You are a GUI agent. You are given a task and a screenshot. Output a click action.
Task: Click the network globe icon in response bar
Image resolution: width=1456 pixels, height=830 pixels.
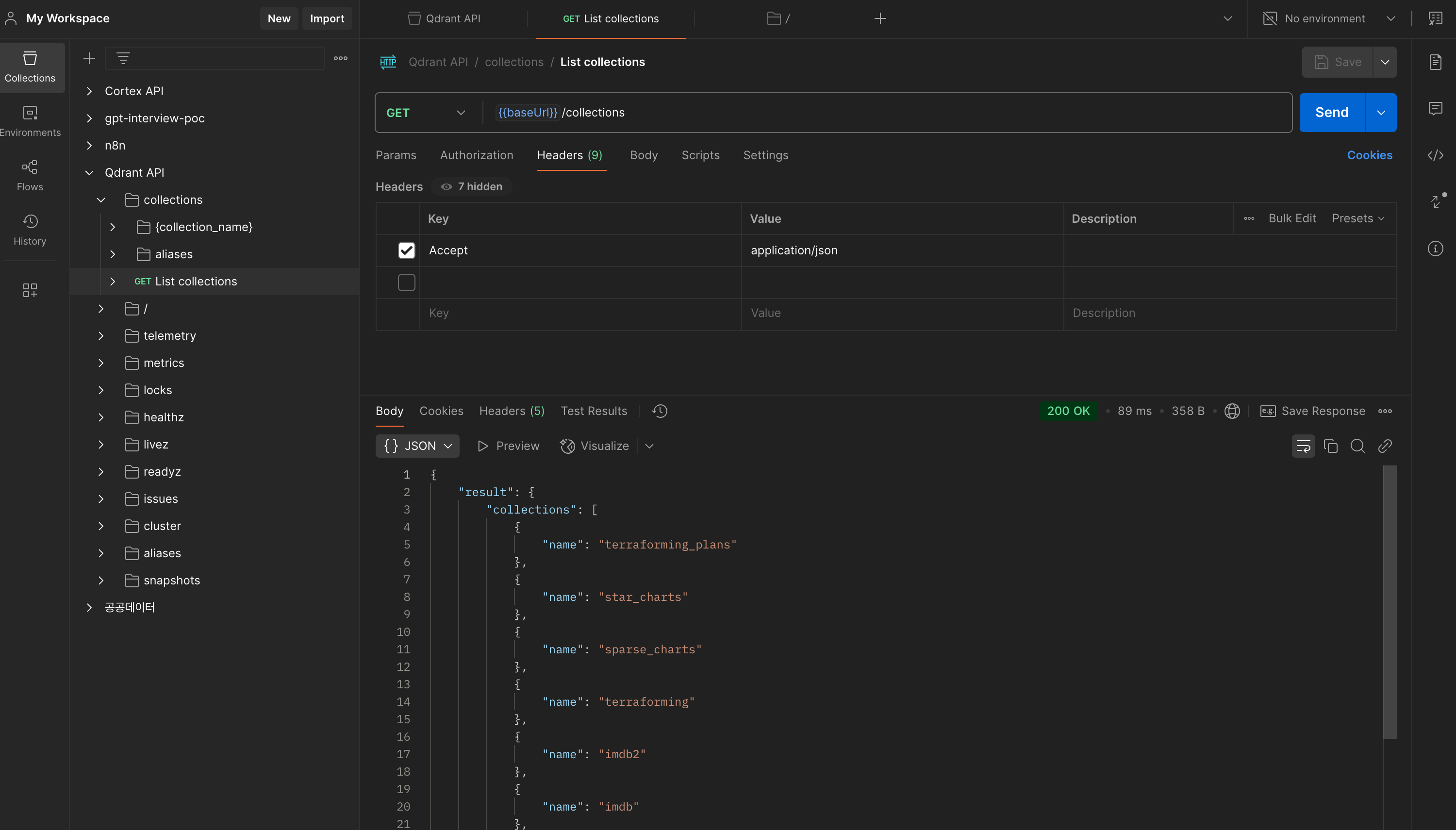[x=1232, y=411]
